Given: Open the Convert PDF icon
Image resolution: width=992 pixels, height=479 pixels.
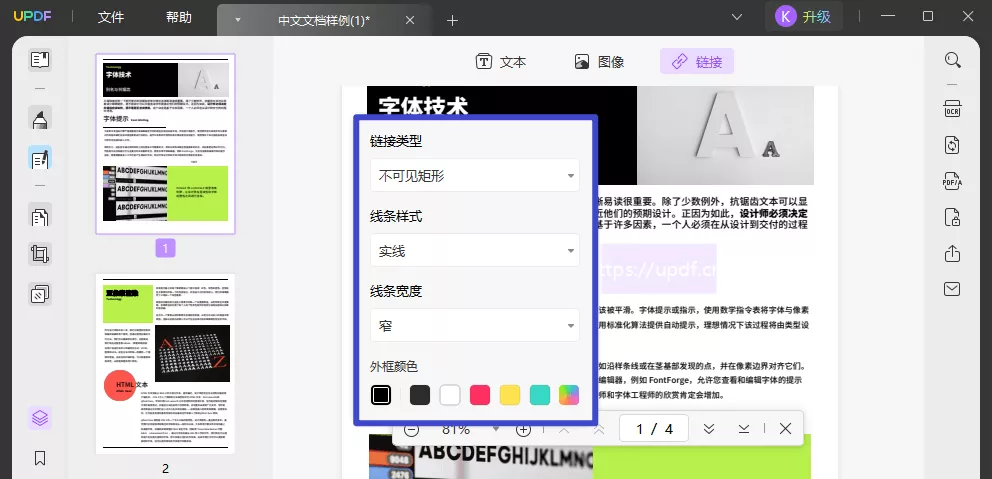Looking at the screenshot, I should point(952,145).
